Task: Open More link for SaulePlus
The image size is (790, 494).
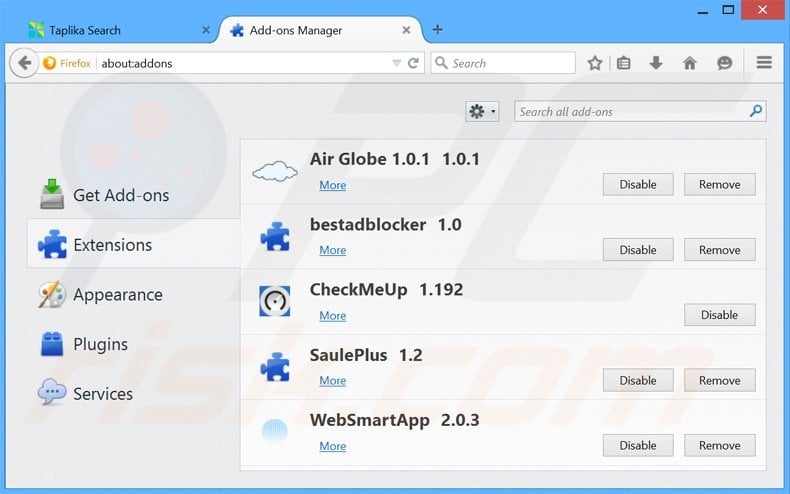Action: 333,381
